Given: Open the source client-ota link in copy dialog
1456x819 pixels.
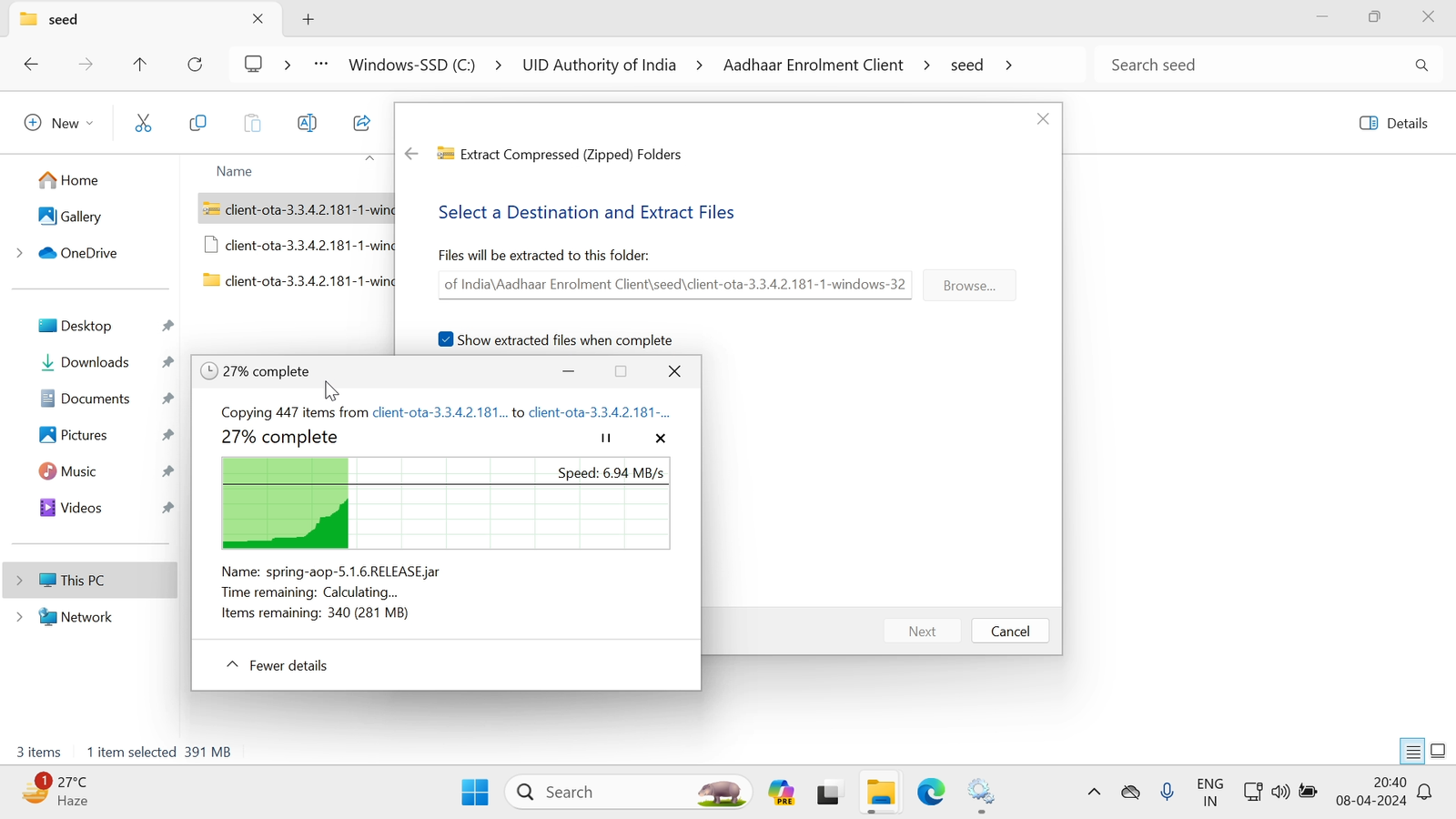Looking at the screenshot, I should pyautogui.click(x=440, y=412).
